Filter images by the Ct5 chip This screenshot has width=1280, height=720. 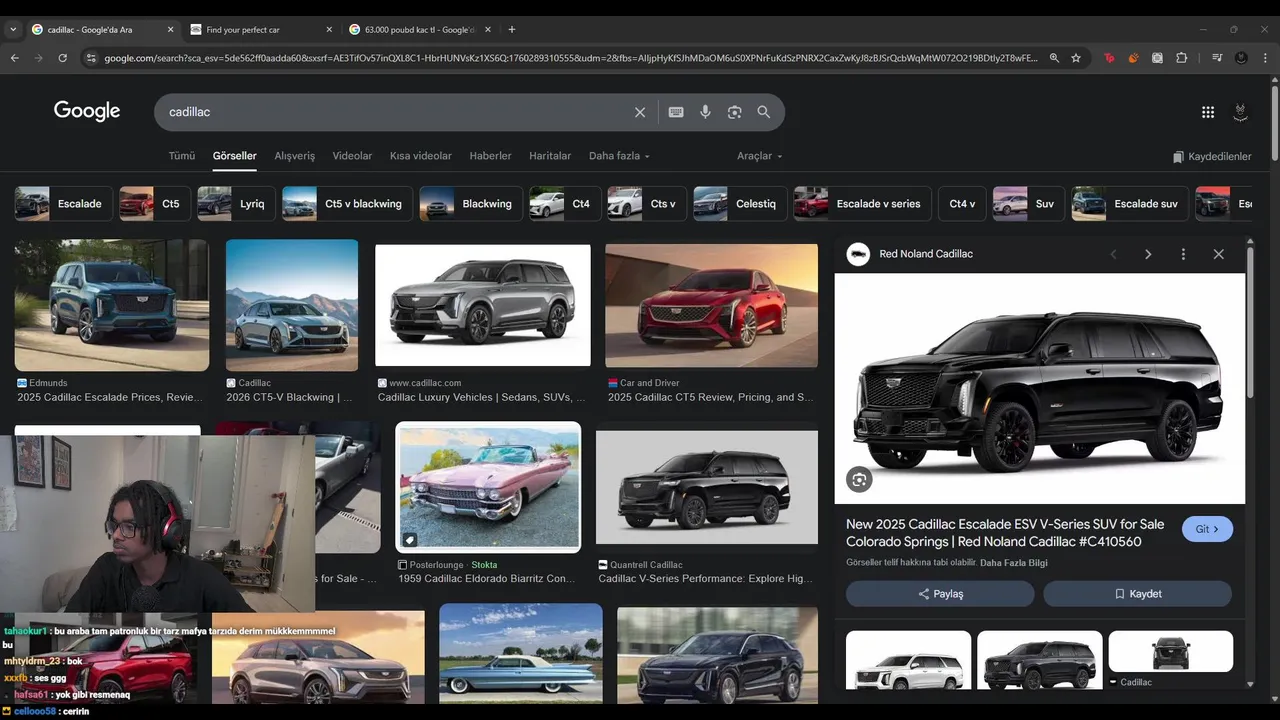154,204
